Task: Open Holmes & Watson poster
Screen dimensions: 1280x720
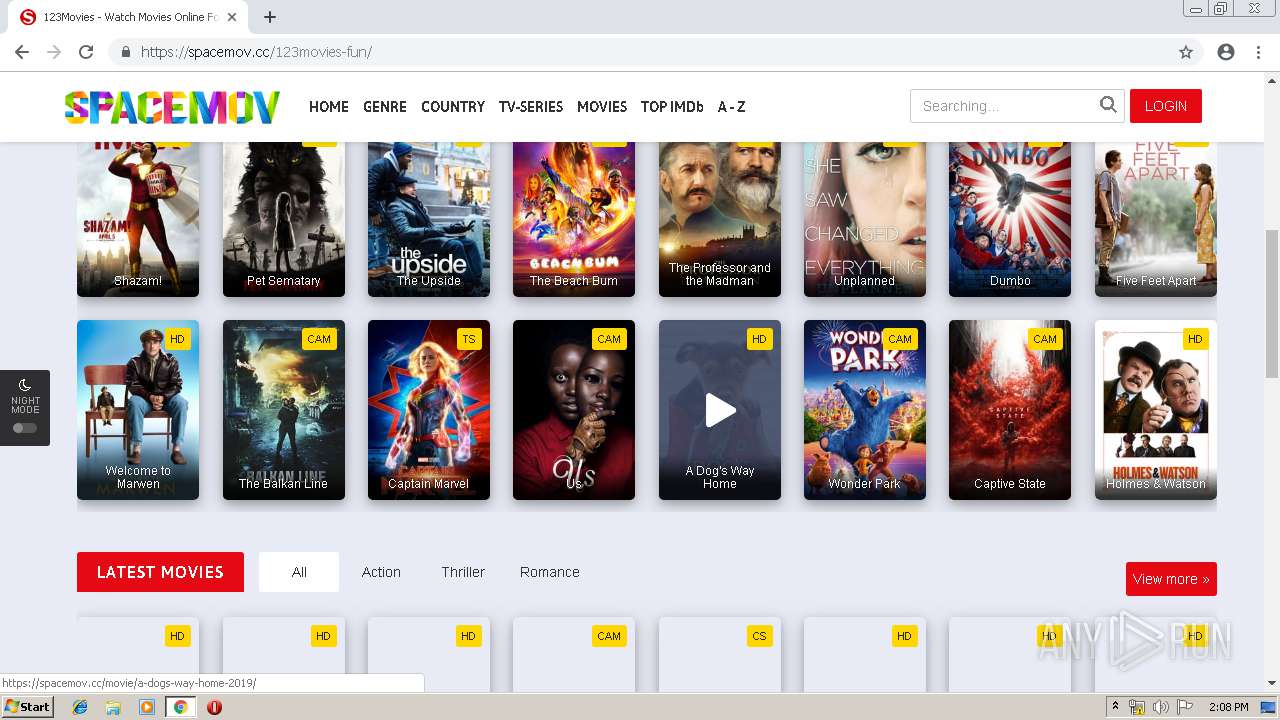Action: coord(1156,410)
